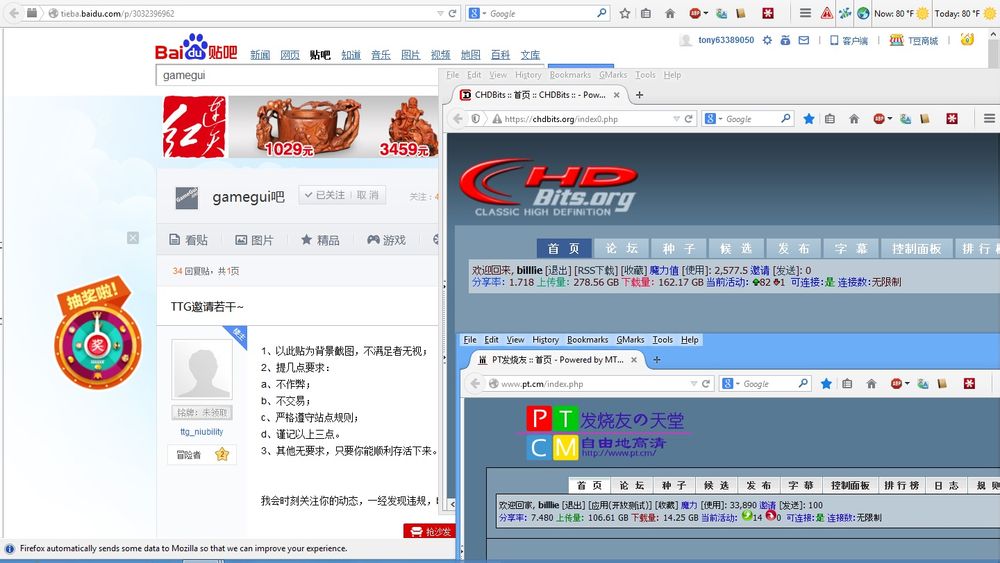This screenshot has width=1000, height=563.
Task: Click Adblock Plus icon in CHDBits window
Action: coord(879,119)
